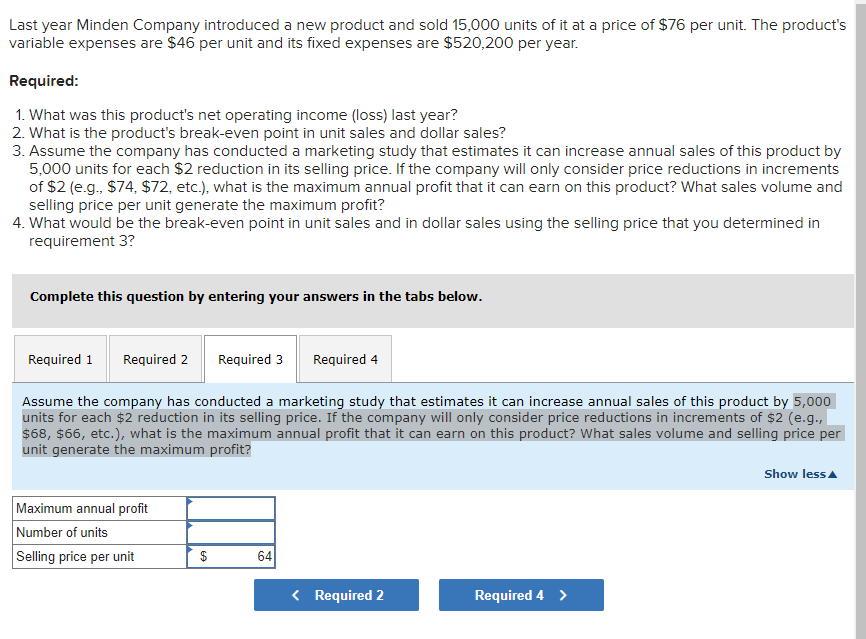Click the vertical scrollbar on right edge
The width and height of the screenshot is (866, 639).
(860, 300)
